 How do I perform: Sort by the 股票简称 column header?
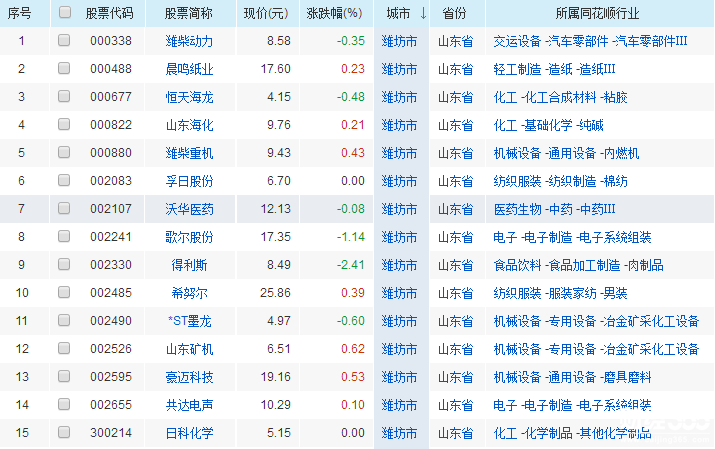188,14
